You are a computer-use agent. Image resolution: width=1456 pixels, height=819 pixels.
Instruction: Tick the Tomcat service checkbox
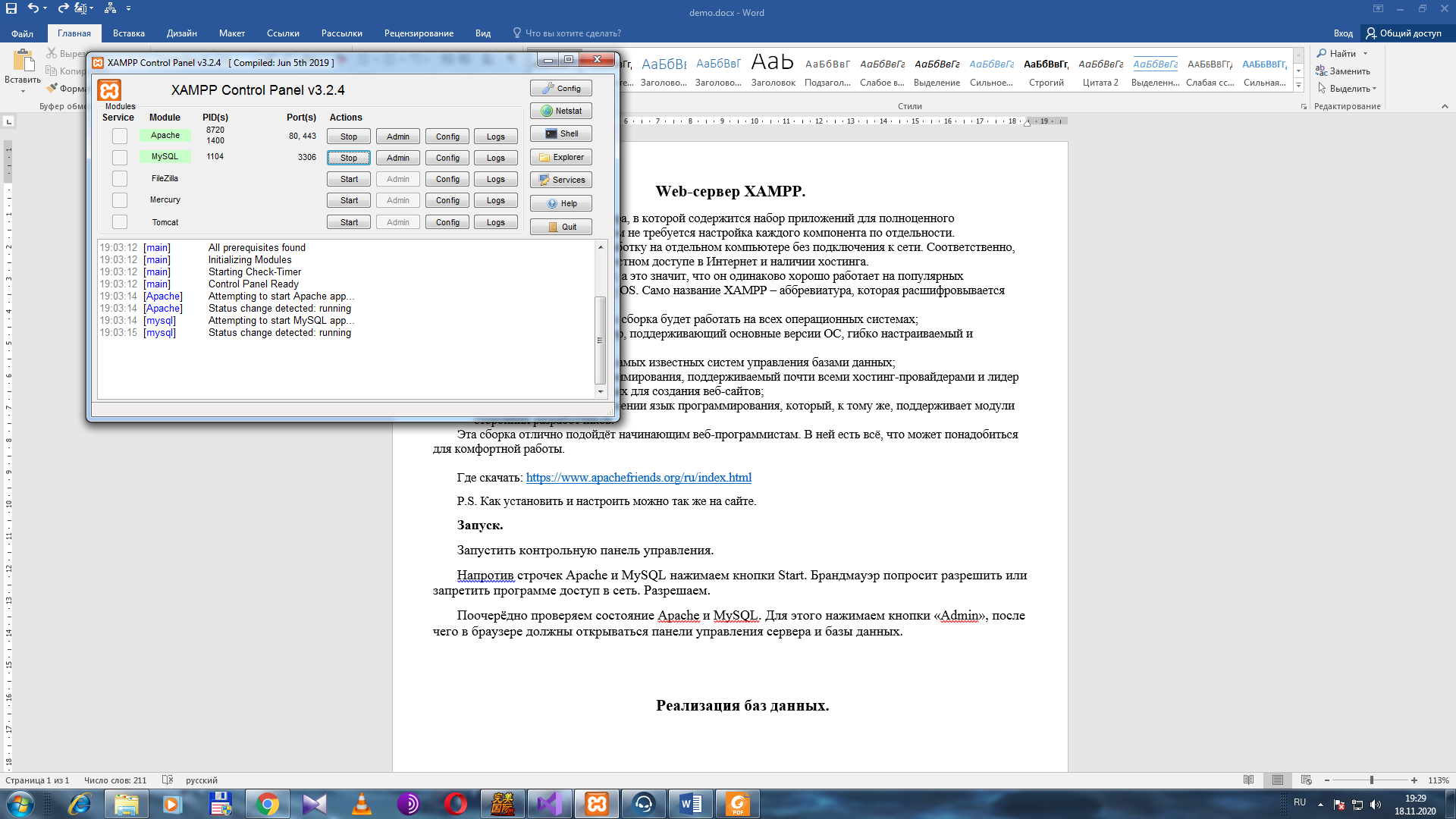[120, 221]
